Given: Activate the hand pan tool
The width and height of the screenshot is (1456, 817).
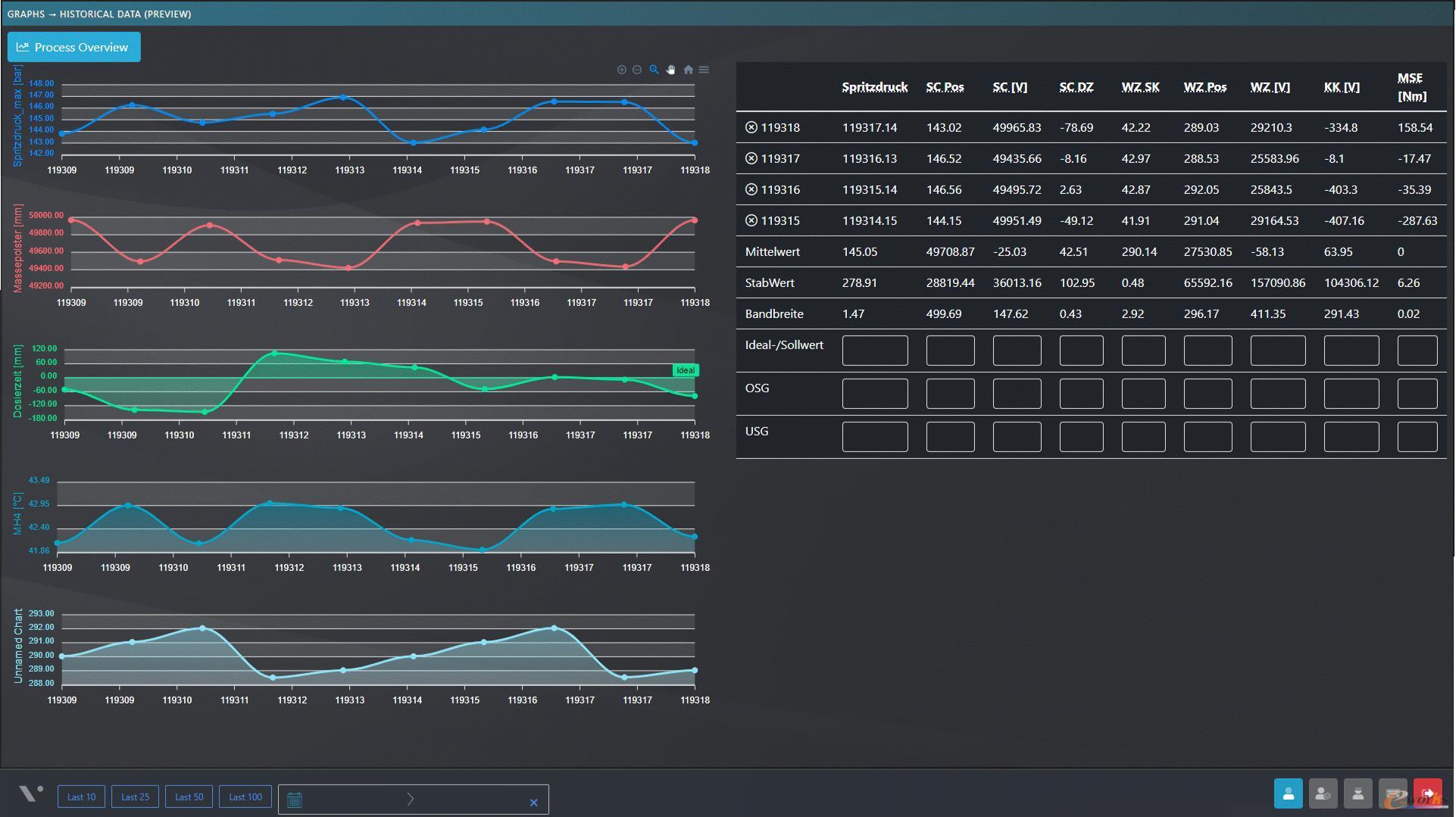Looking at the screenshot, I should 670,70.
